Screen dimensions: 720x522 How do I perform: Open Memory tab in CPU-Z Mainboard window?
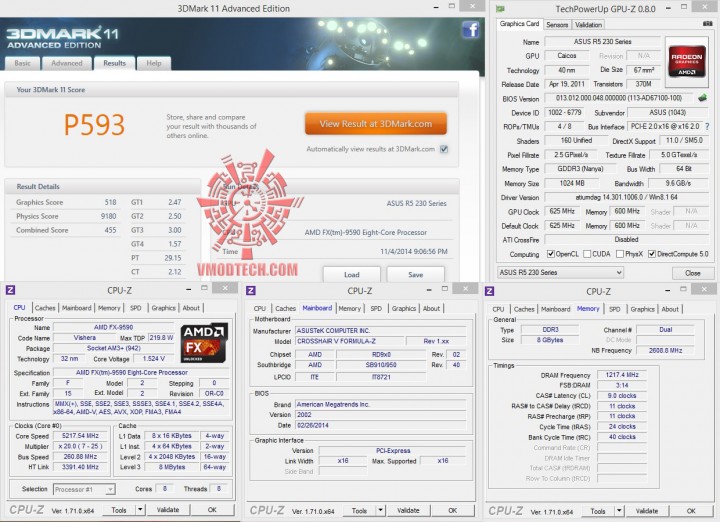(x=349, y=309)
